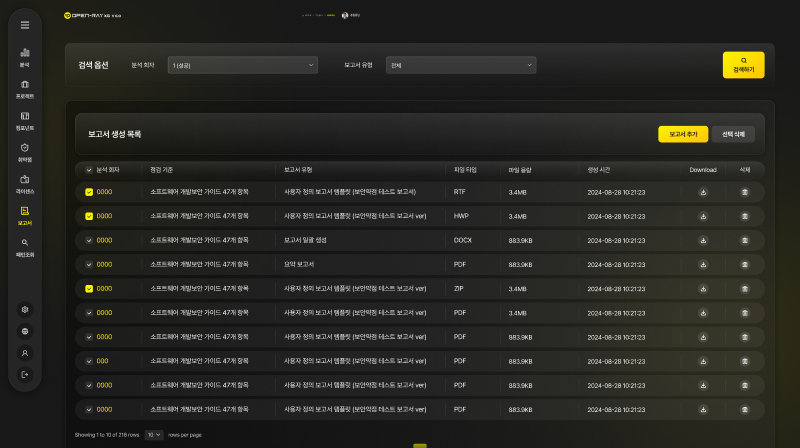Screen dimensions: 800x448
Task: Click the DOCX file type cell
Action: (462, 240)
